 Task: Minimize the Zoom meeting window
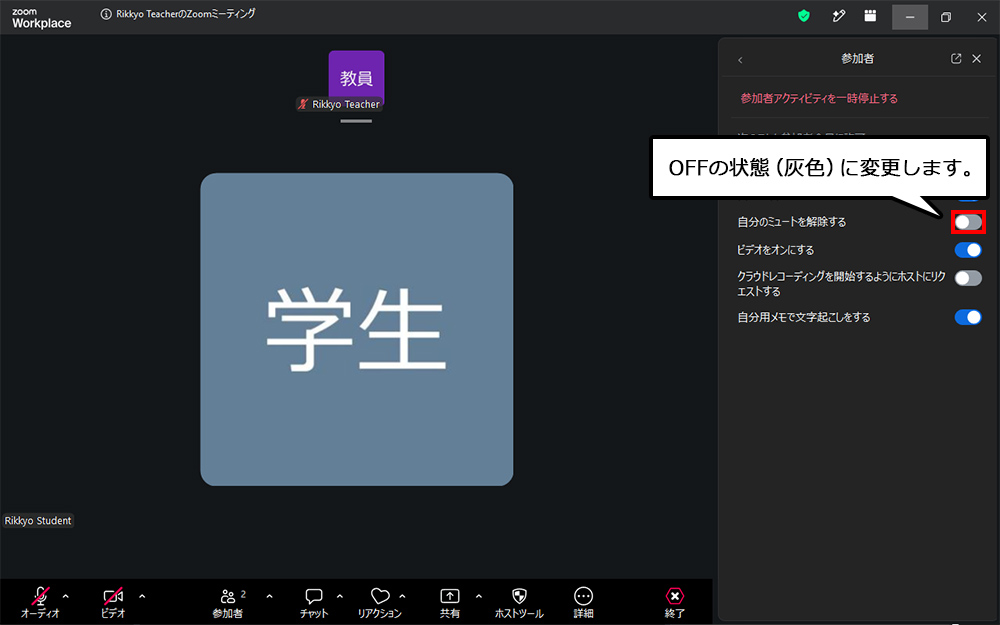coord(909,17)
